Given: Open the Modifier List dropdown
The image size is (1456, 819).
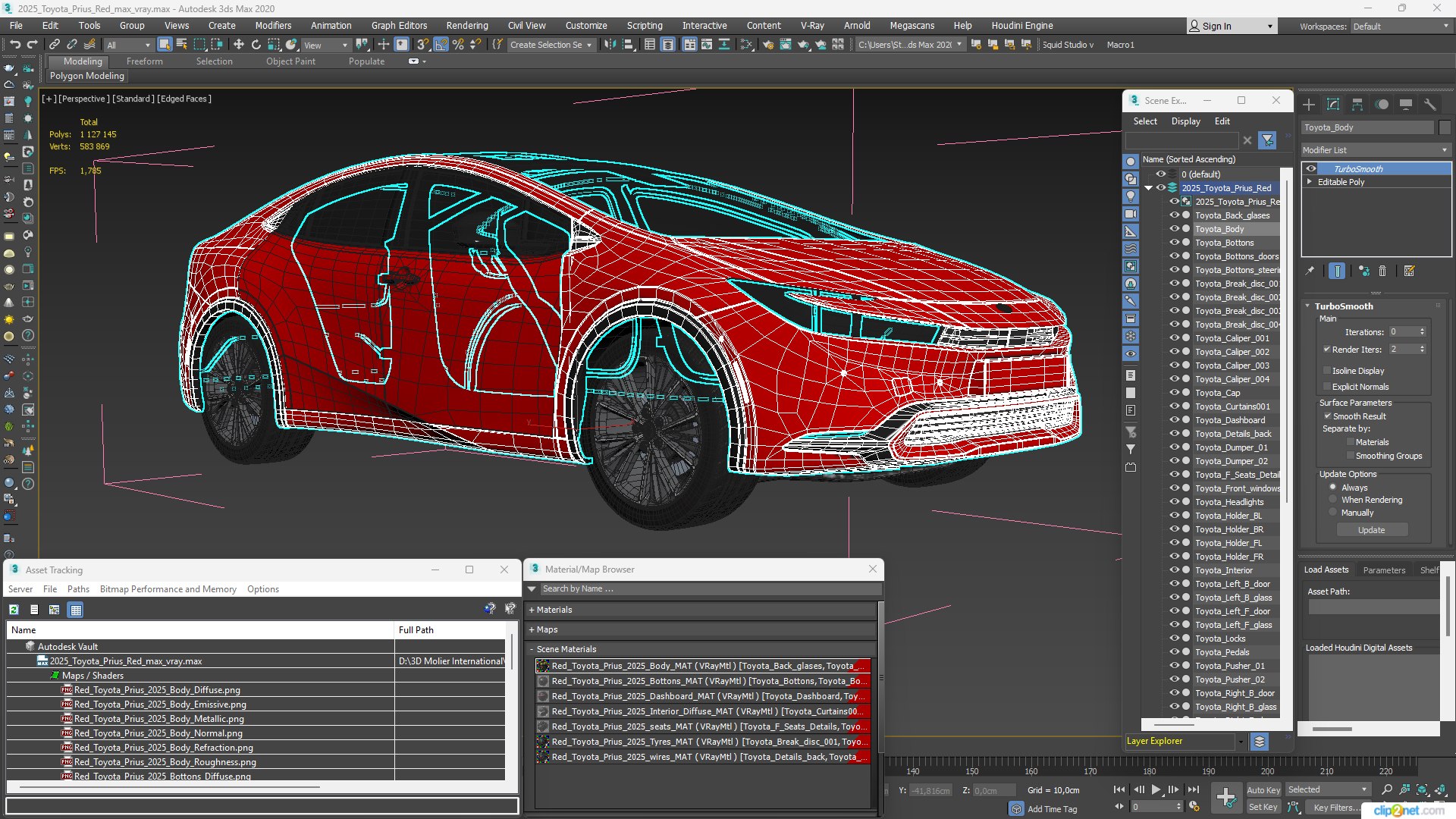Looking at the screenshot, I should pos(1376,150).
